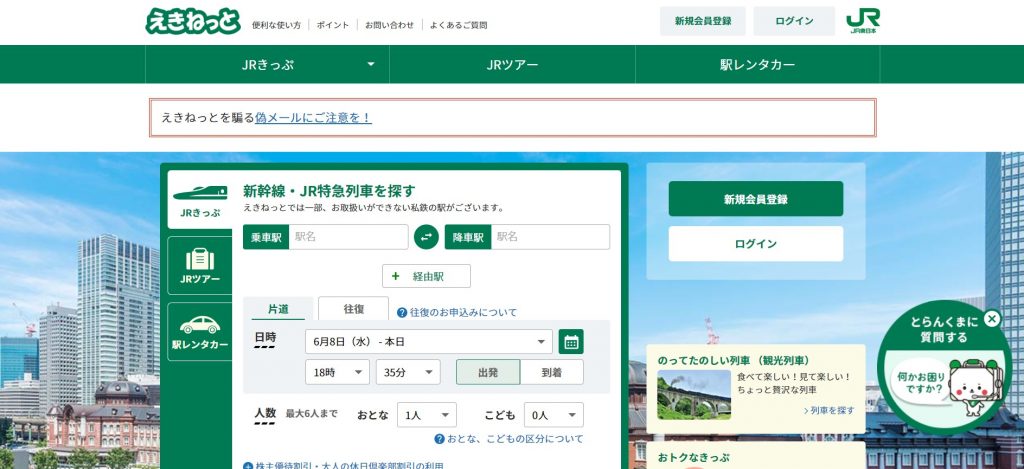Screen dimensions: 1024x469
Task: Click the 乗車駅 station input field
Action: (x=347, y=237)
